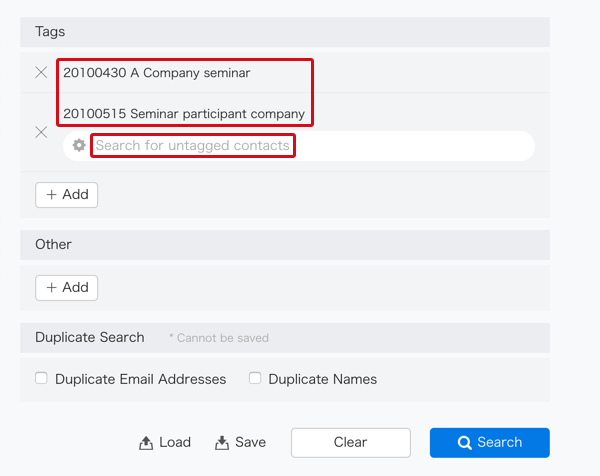Enable Duplicate Email Addresses checkbox
Image resolution: width=600 pixels, height=476 pixels.
point(41,378)
